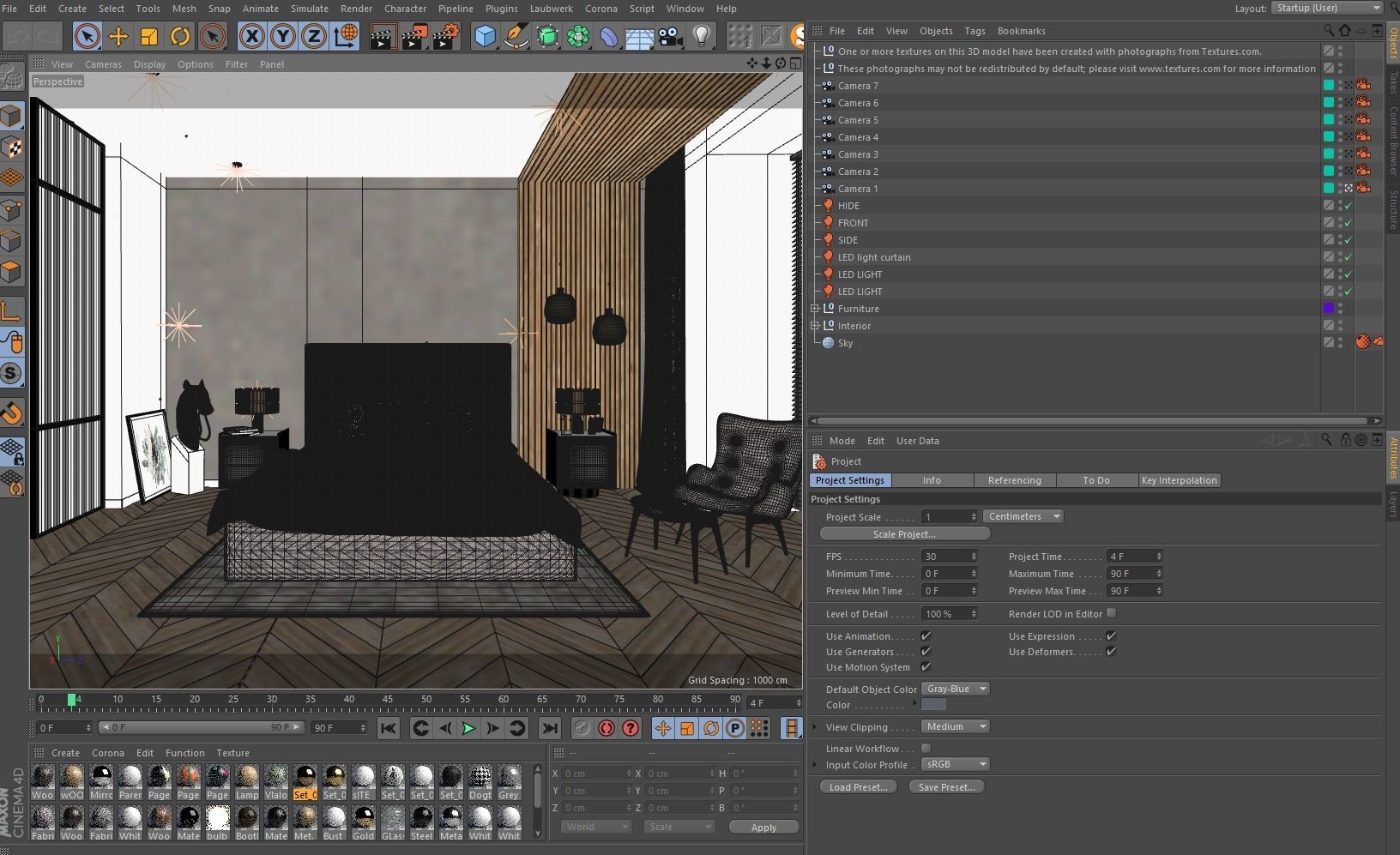Toggle Use Animation checkbox
The width and height of the screenshot is (1400, 855).
(926, 636)
